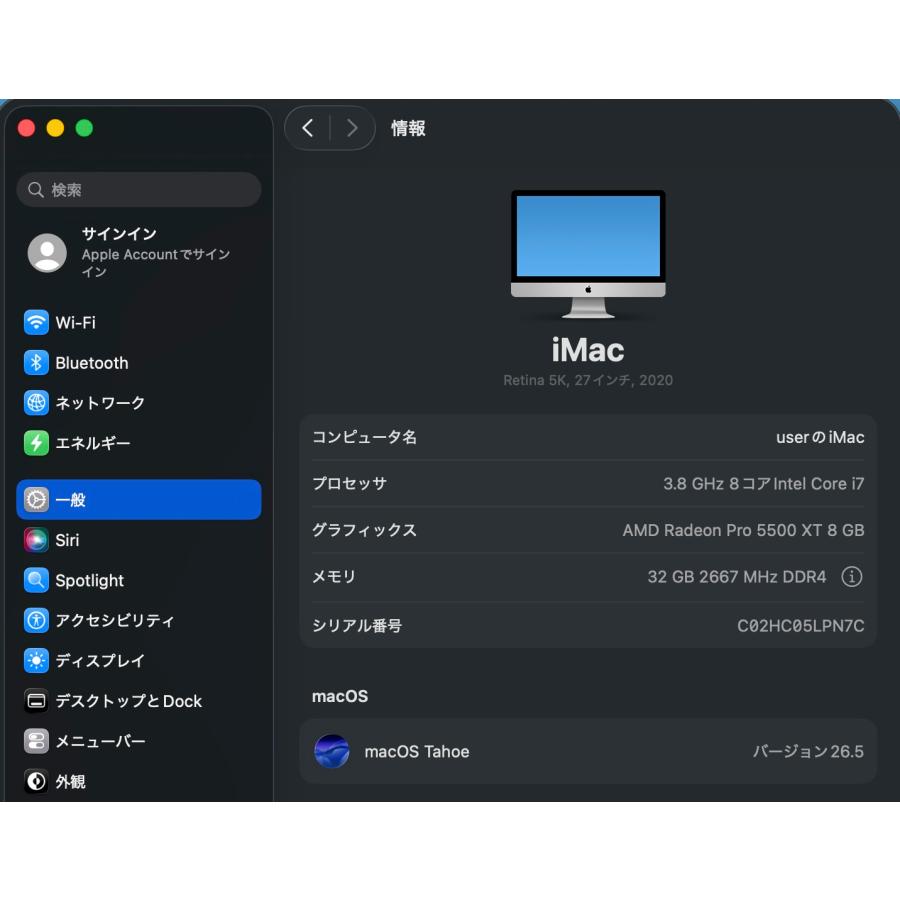The width and height of the screenshot is (900, 900).
Task: Click the メニューバー icon
Action: point(36,741)
